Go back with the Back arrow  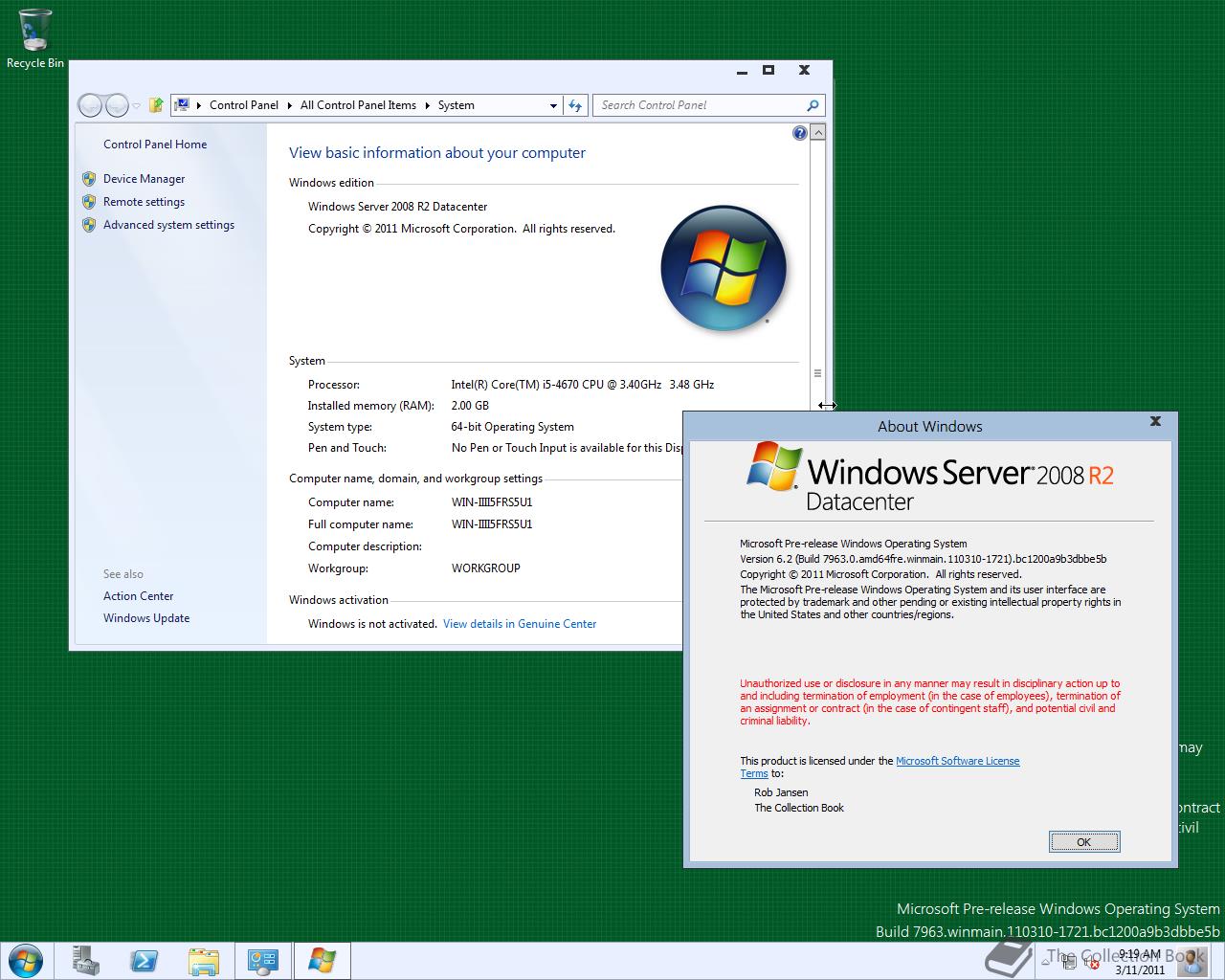tap(91, 105)
